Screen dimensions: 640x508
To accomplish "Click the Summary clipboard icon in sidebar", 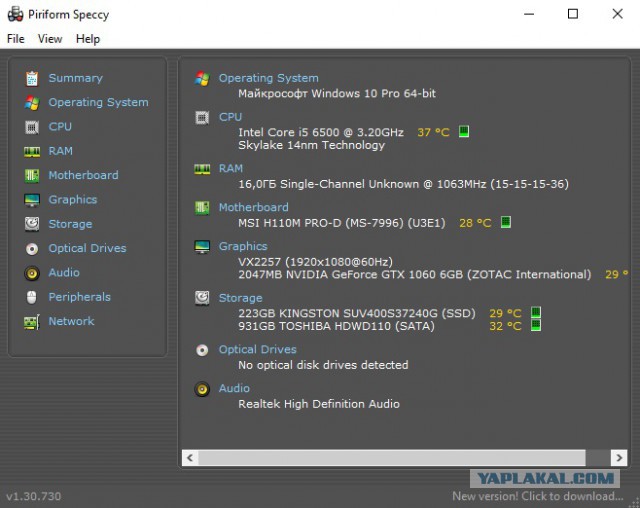I will tap(32, 78).
